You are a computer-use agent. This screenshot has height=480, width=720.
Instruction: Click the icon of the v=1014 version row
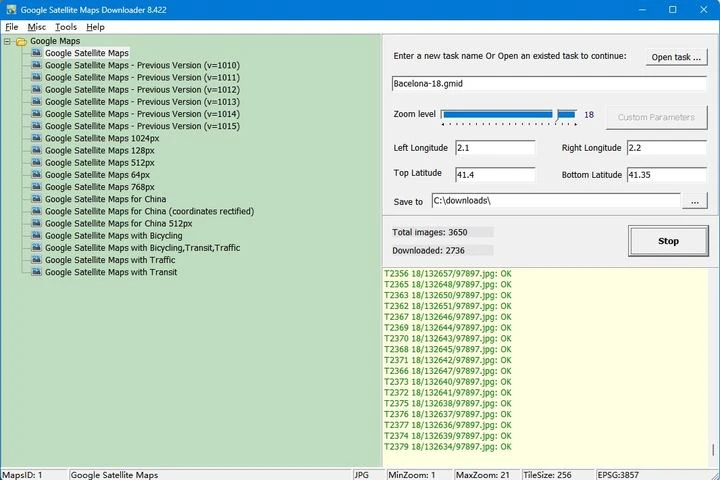click(x=36, y=114)
